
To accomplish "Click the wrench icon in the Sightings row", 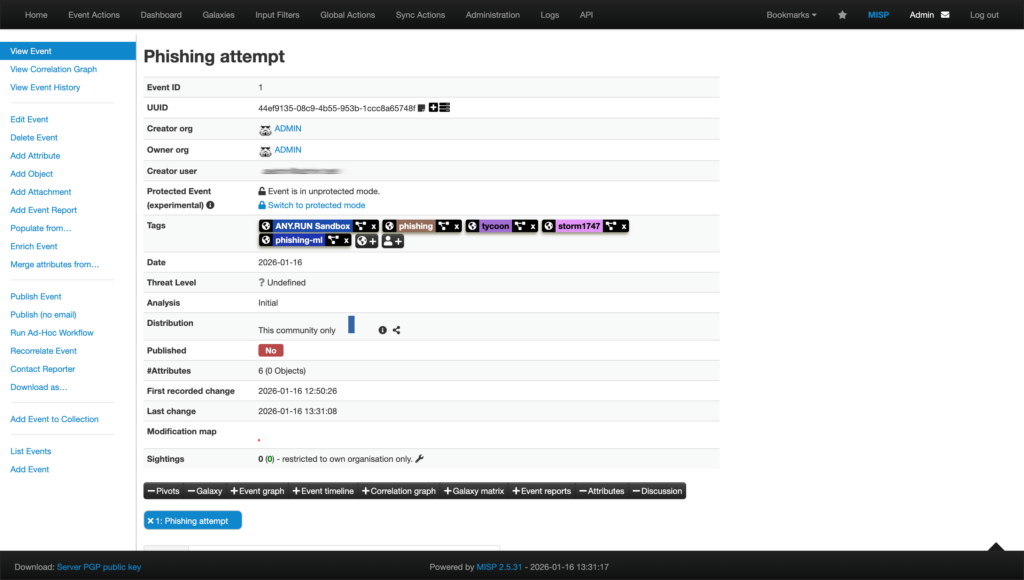I will (419, 458).
